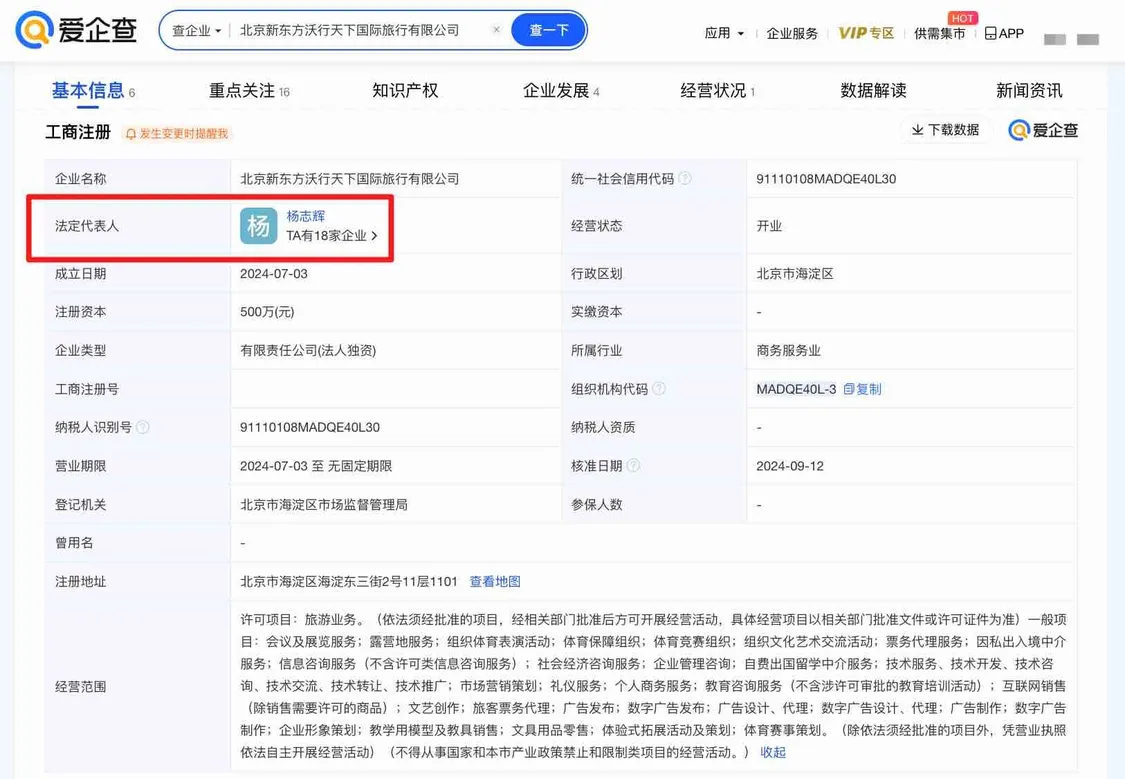This screenshot has width=1125, height=779.
Task: Click the 企业名称 value in the table
Action: [349, 179]
